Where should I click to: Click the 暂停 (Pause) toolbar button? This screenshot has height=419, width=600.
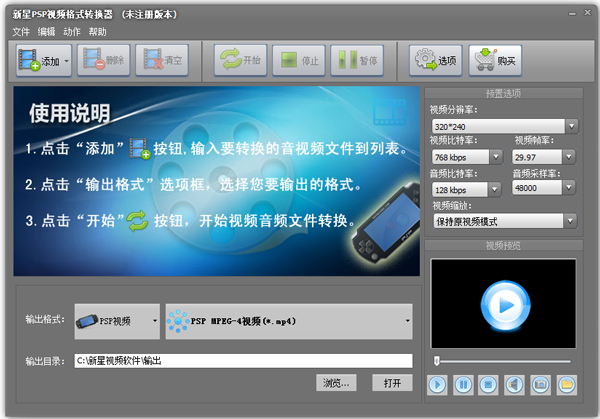[357, 60]
